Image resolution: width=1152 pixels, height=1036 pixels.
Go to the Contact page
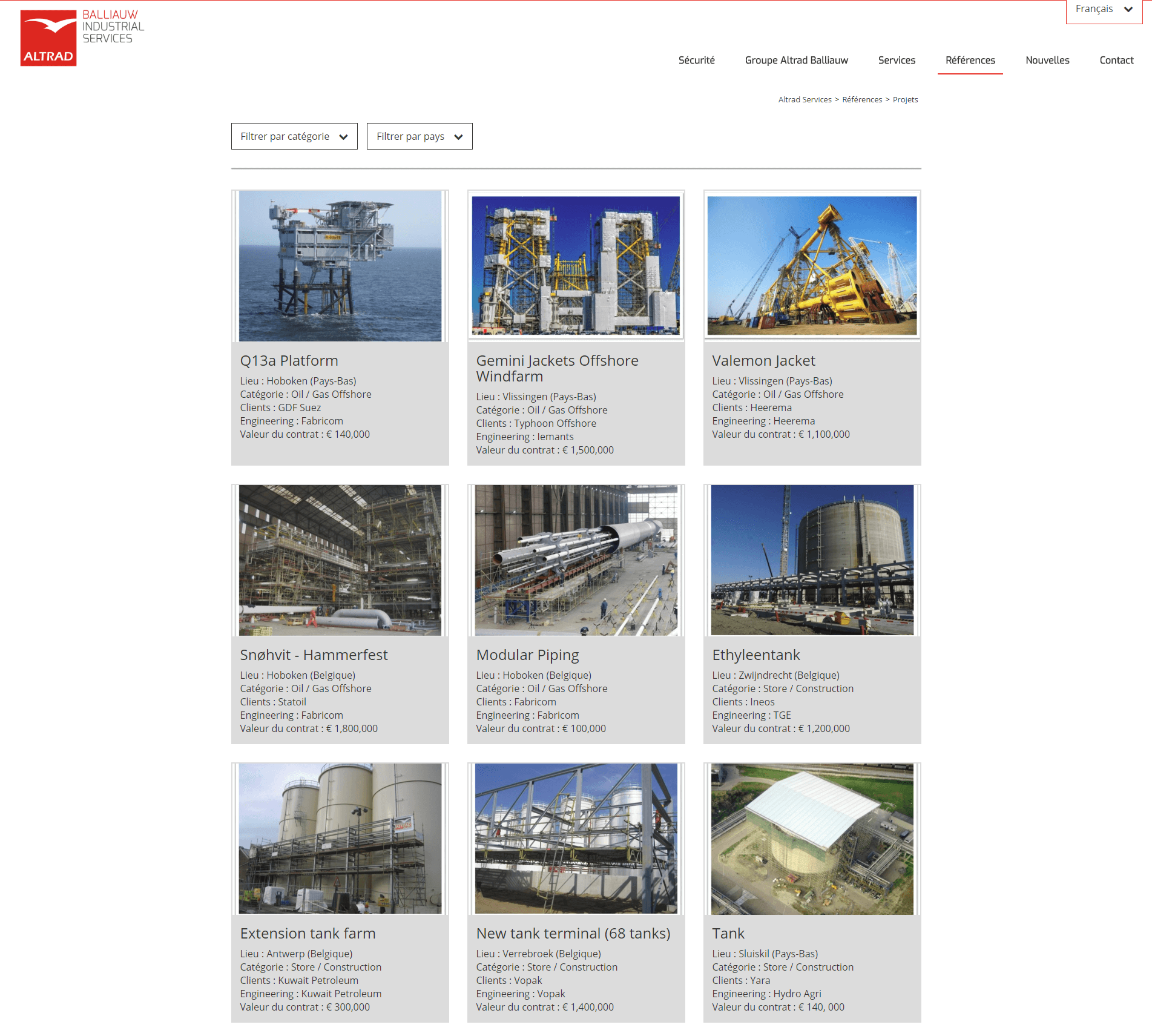pyautogui.click(x=1116, y=60)
